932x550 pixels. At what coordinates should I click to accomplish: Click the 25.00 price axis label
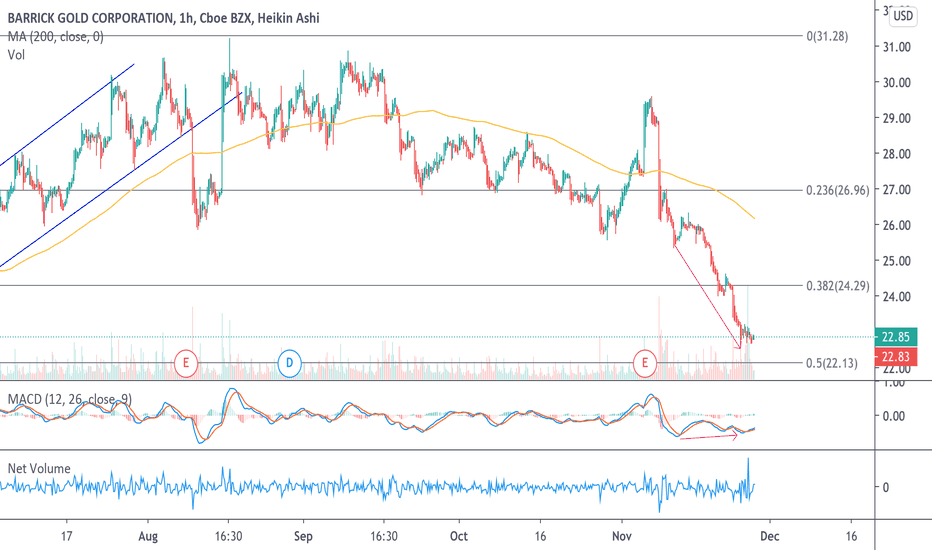point(896,261)
